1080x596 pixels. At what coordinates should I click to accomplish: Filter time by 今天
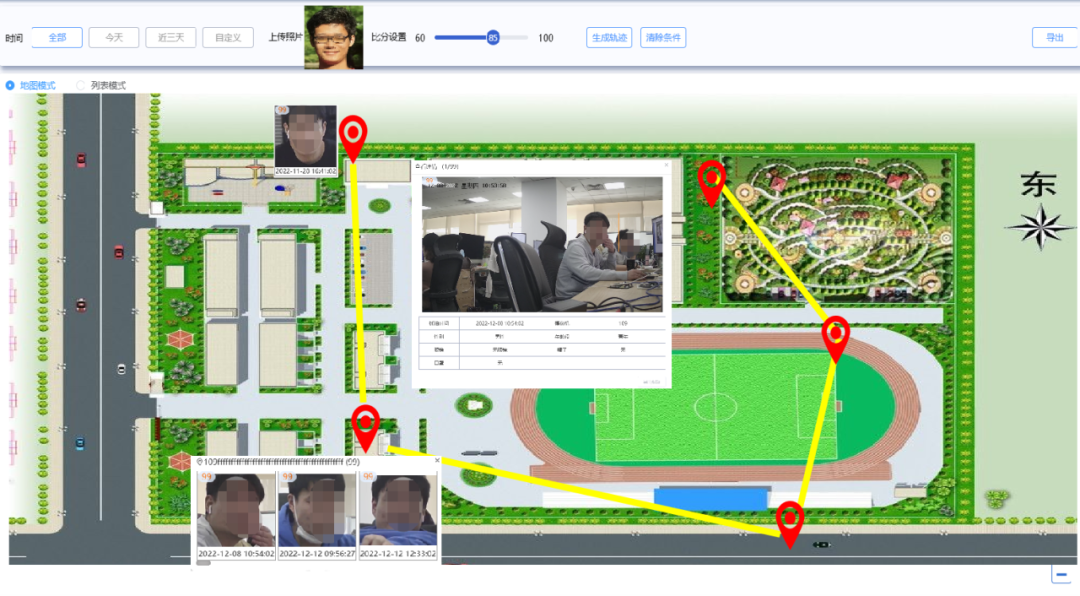[x=114, y=38]
